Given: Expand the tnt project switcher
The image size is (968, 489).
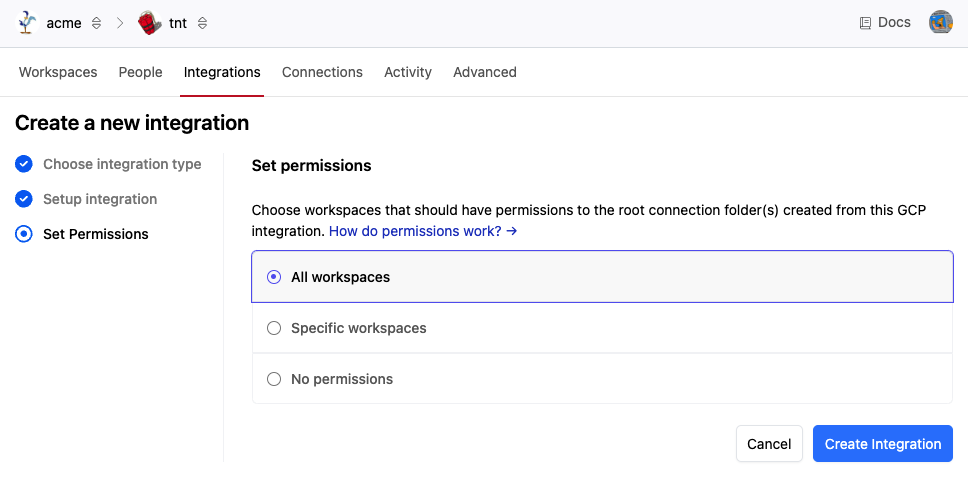Looking at the screenshot, I should (203, 23).
